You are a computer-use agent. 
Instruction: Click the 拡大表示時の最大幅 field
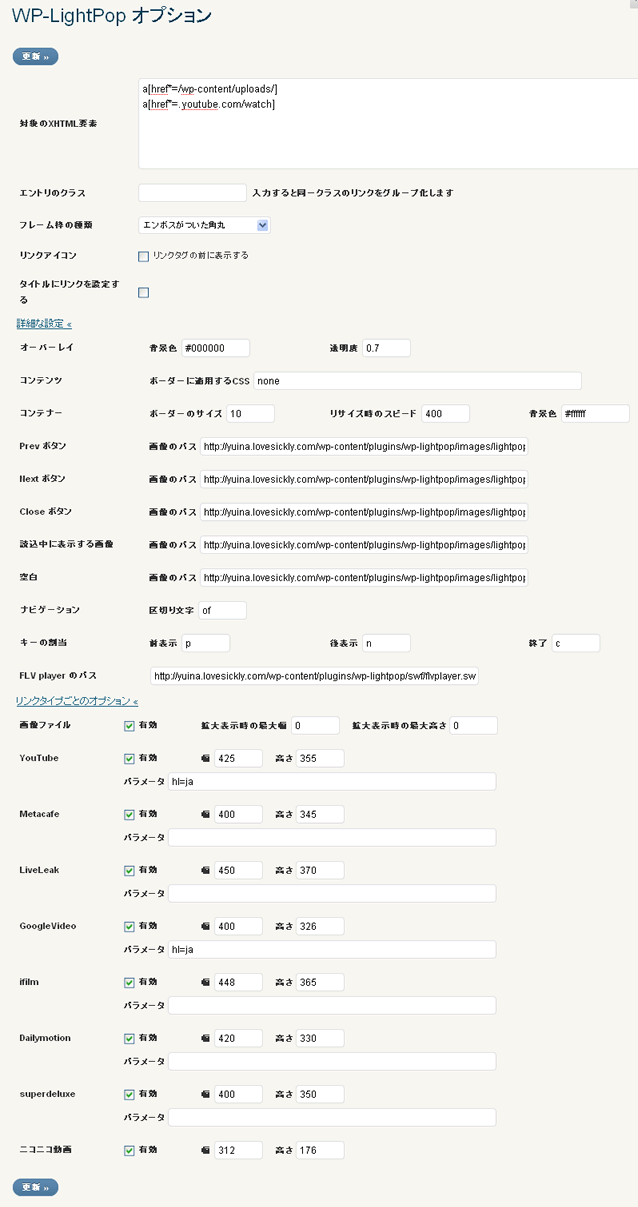pos(316,725)
